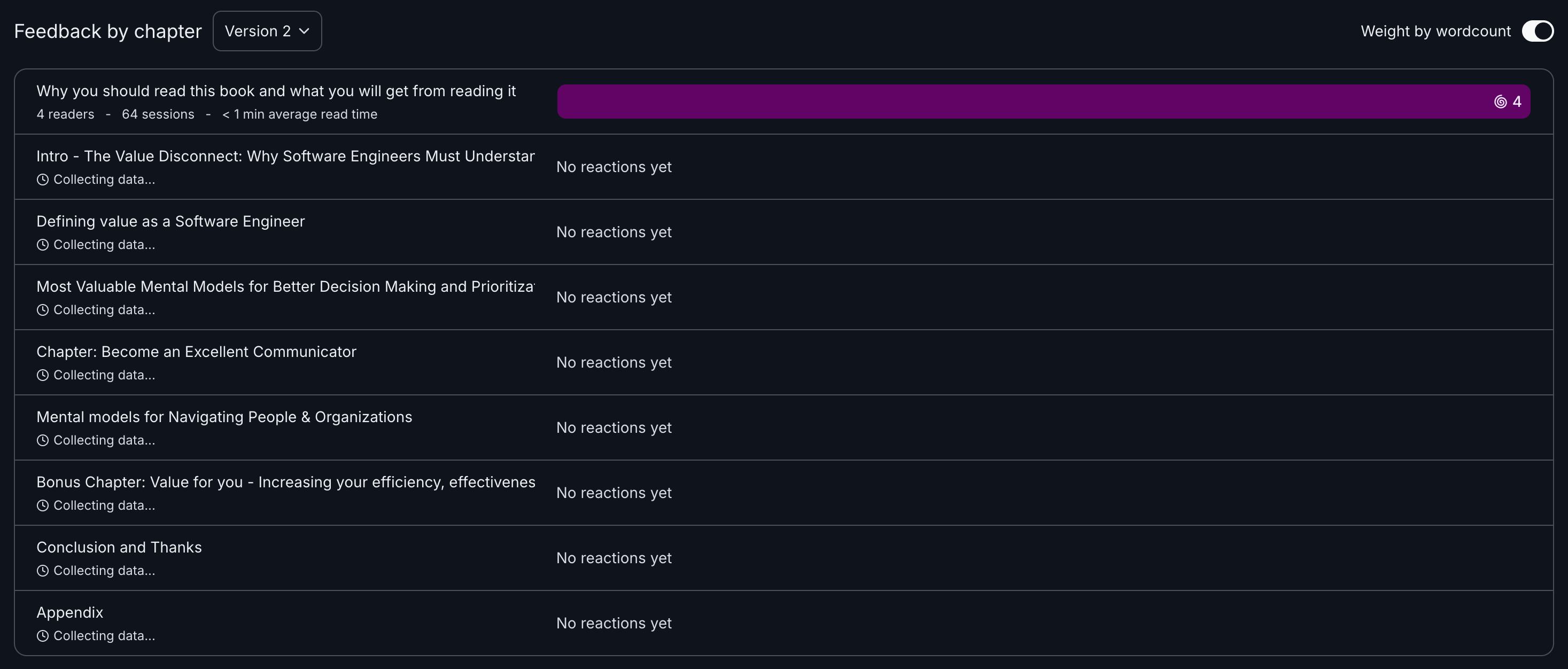The width and height of the screenshot is (1568, 669).
Task: Open Chapter: Become an Excellent Communicator
Action: coord(196,352)
